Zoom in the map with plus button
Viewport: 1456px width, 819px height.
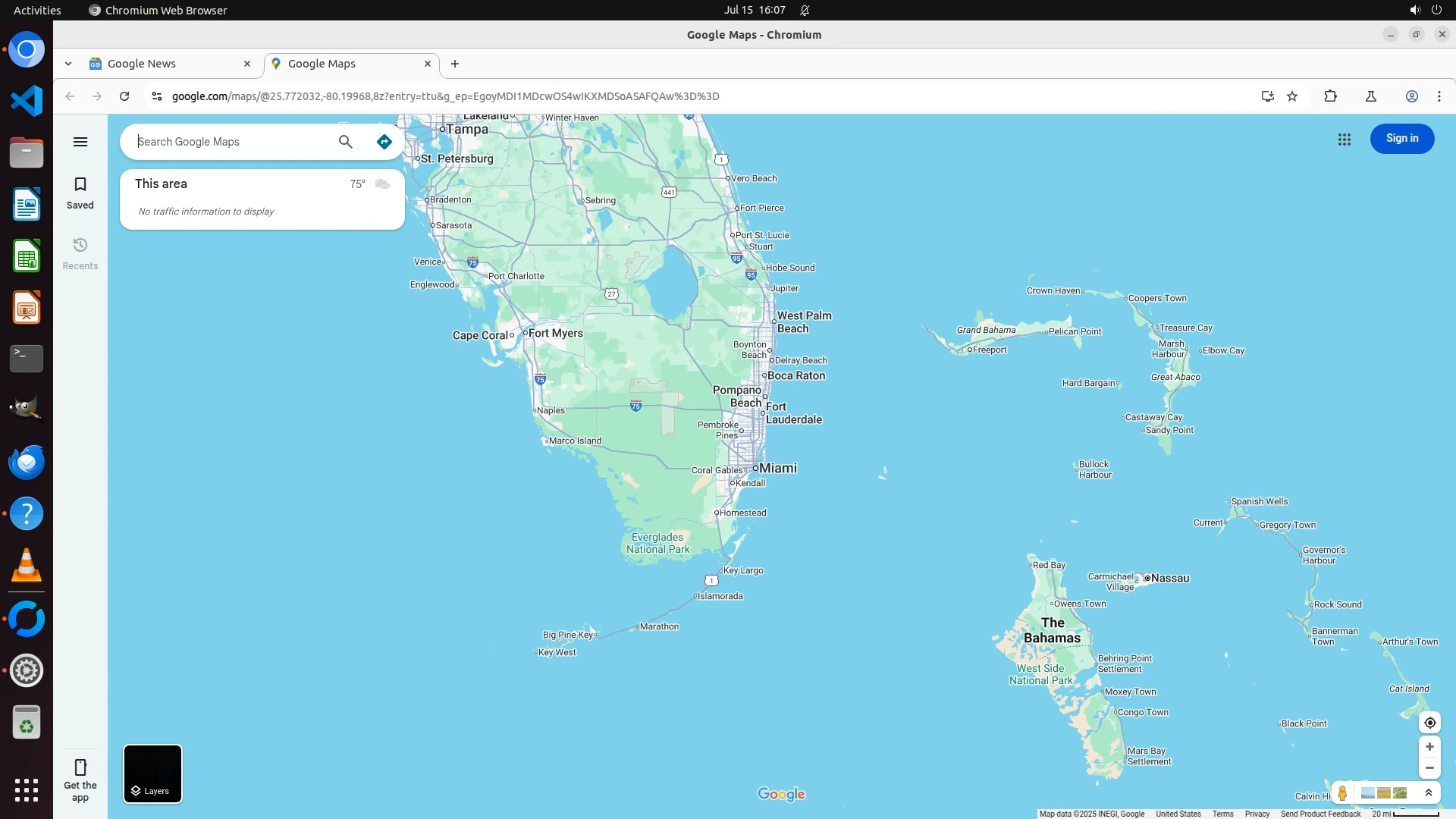1429,747
